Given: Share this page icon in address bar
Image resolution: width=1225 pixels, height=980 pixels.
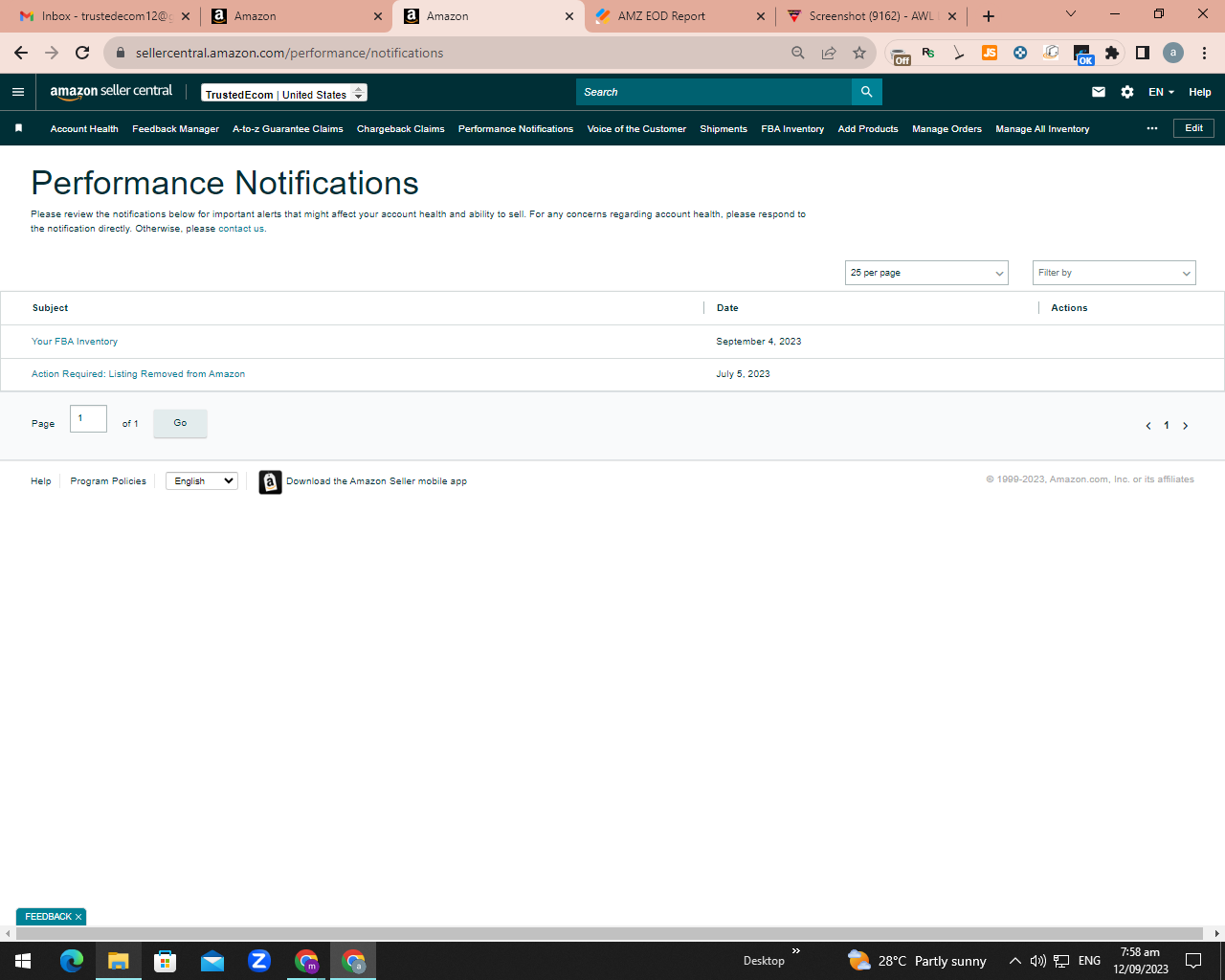Looking at the screenshot, I should [x=829, y=53].
